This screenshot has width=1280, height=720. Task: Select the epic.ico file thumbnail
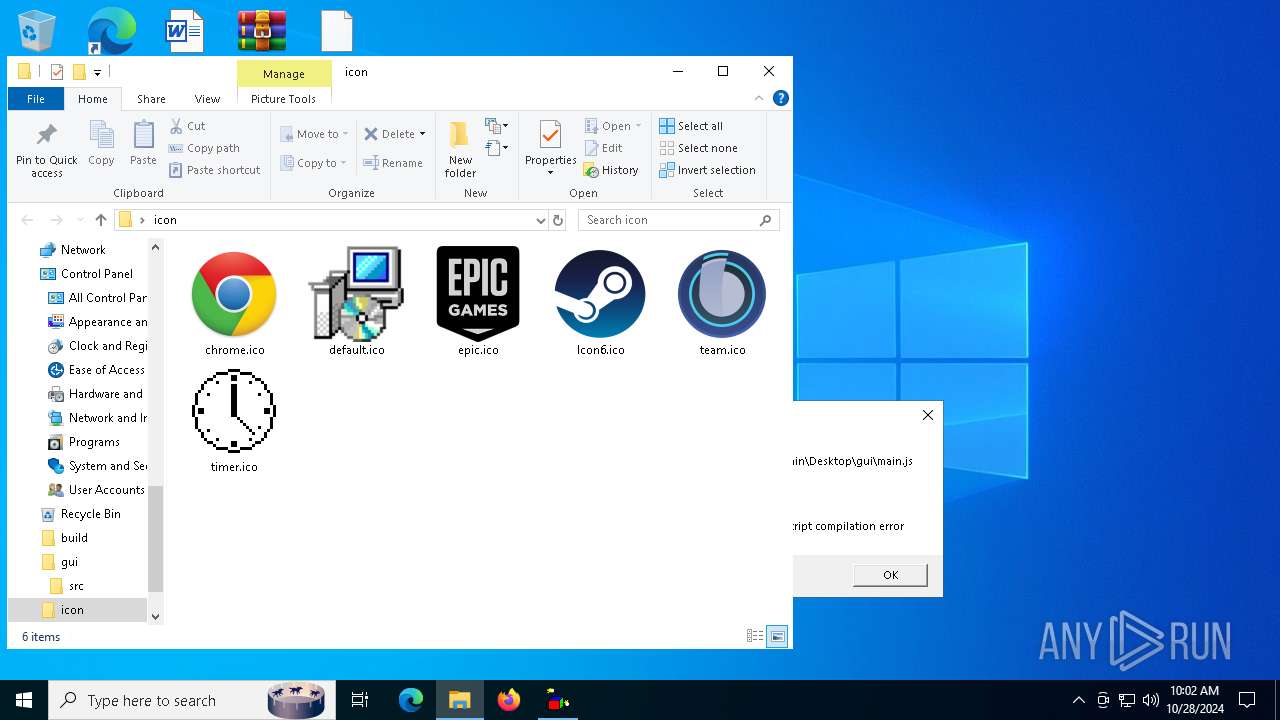tap(478, 301)
